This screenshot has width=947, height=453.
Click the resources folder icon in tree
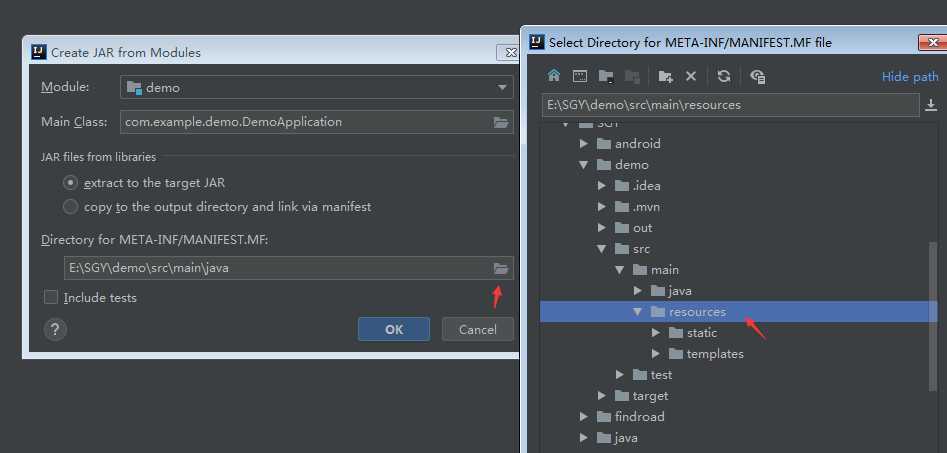coord(657,312)
